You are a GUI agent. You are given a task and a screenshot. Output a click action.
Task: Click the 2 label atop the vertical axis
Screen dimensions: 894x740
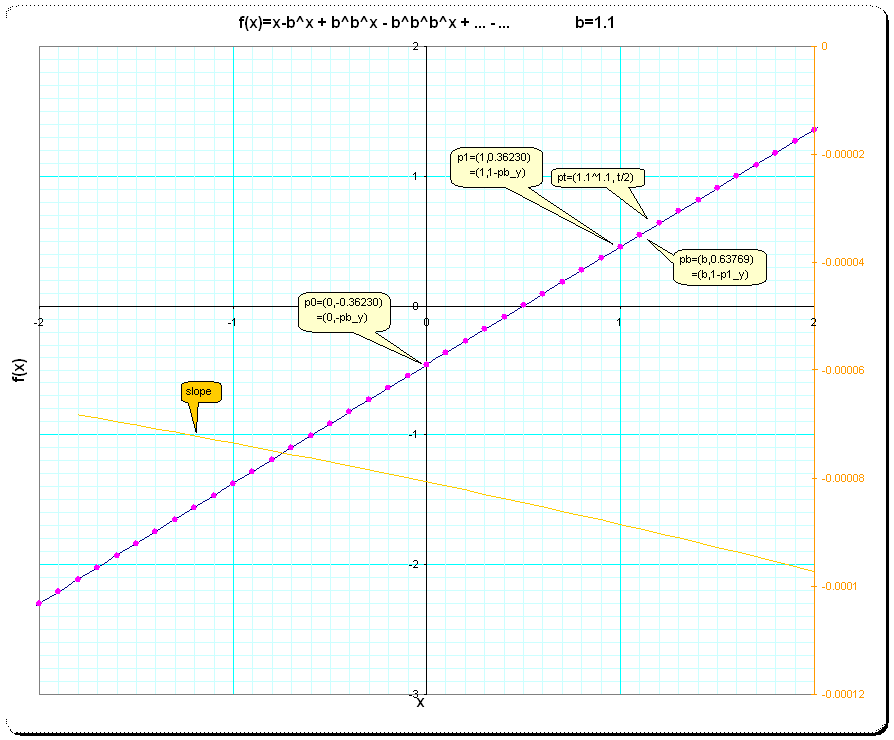click(414, 47)
